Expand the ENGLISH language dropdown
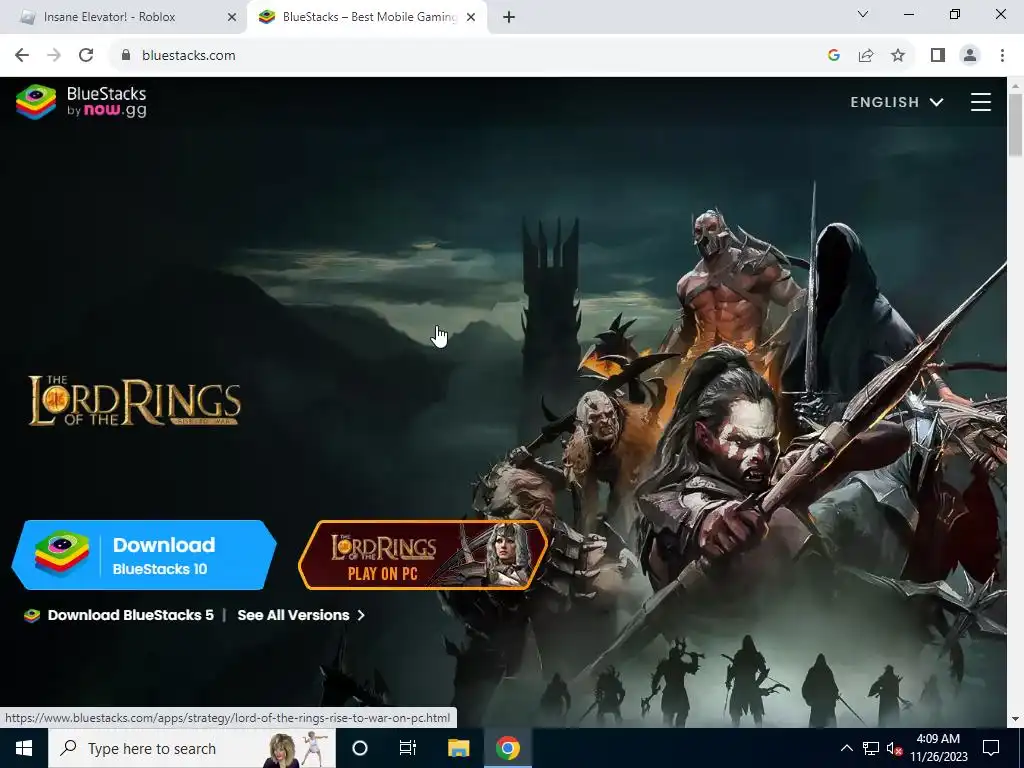This screenshot has width=1024, height=768. coord(897,102)
